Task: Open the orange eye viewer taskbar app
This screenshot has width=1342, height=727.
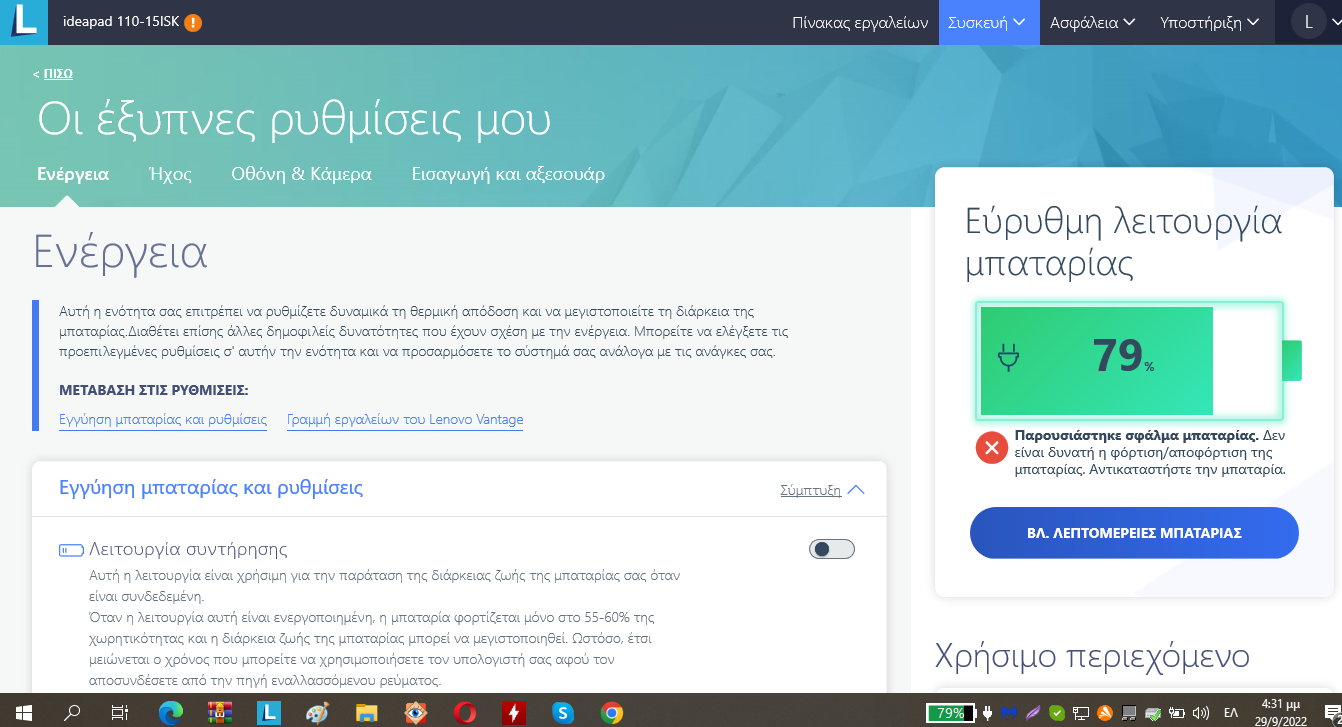Action: tap(414, 713)
